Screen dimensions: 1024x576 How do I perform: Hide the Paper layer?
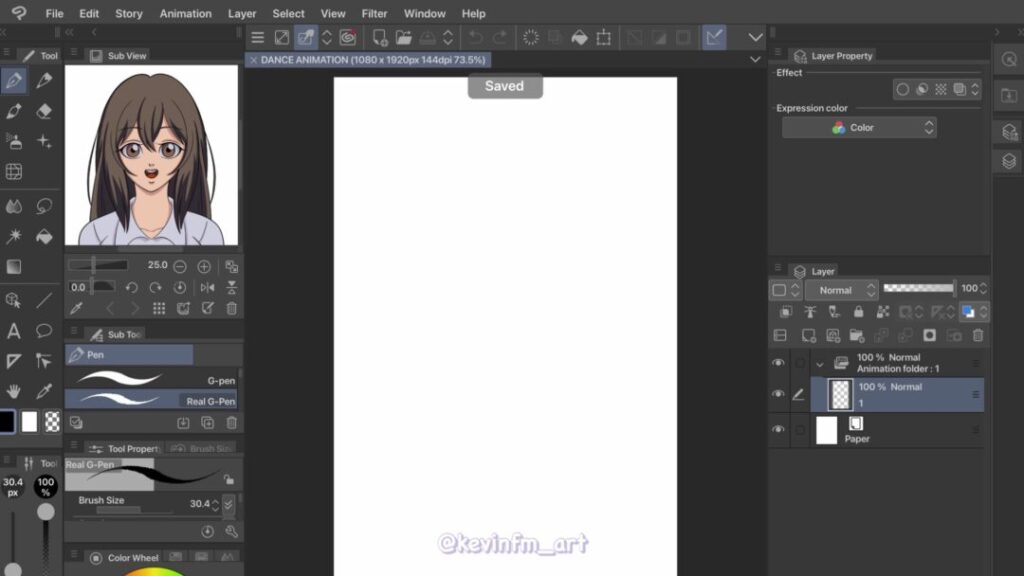(x=778, y=430)
